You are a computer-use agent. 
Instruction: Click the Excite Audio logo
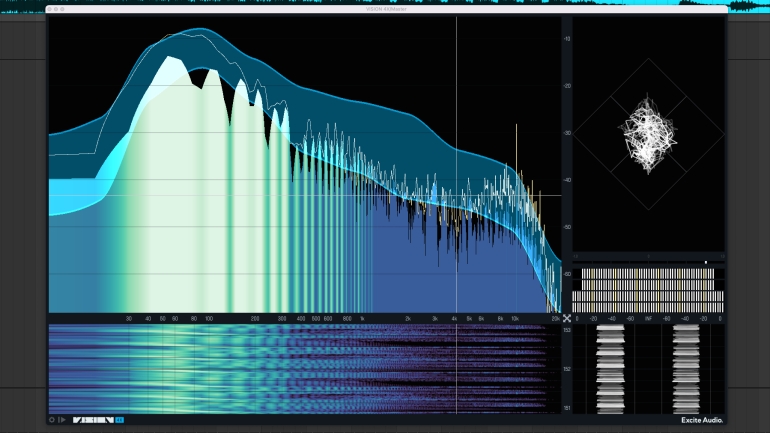pos(700,420)
